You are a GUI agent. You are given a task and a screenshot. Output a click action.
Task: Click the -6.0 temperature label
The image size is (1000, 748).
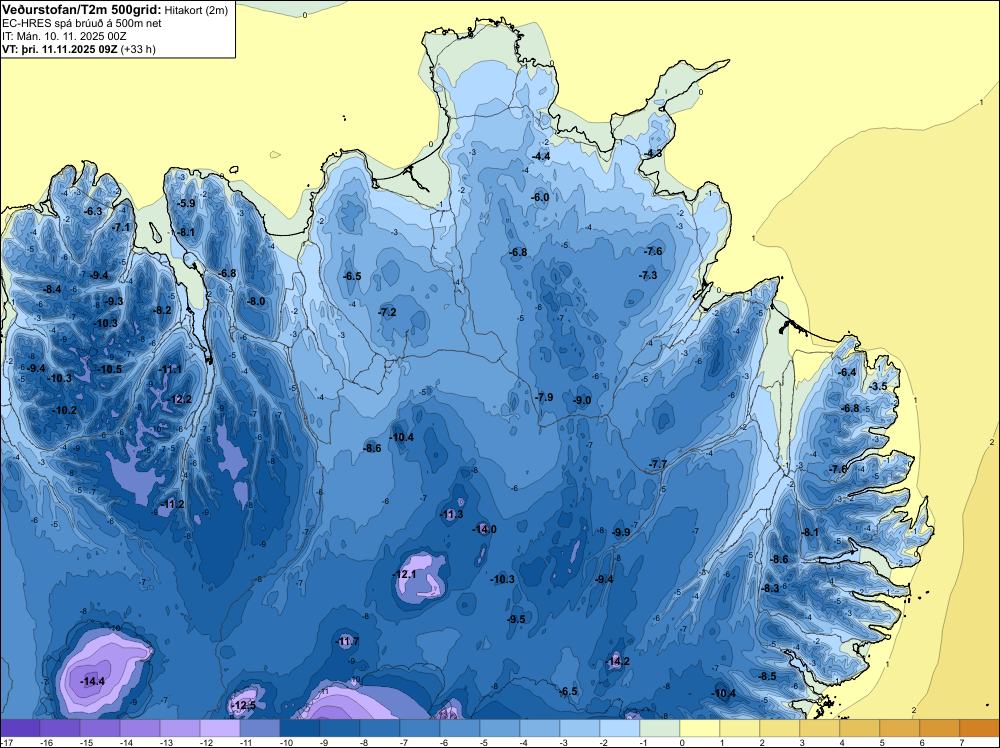tap(540, 198)
